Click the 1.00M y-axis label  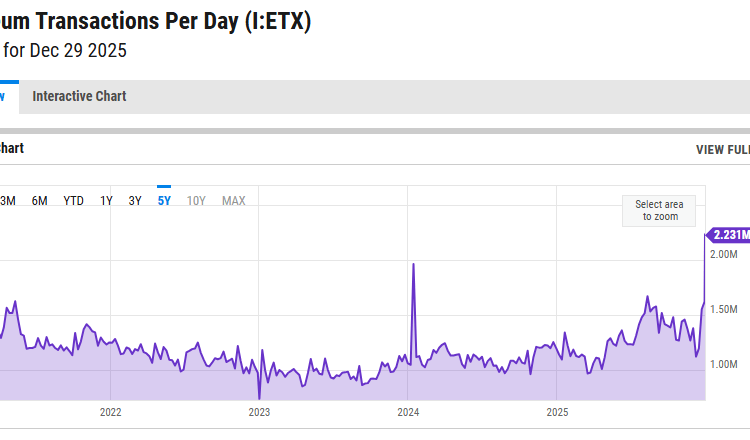[723, 365]
